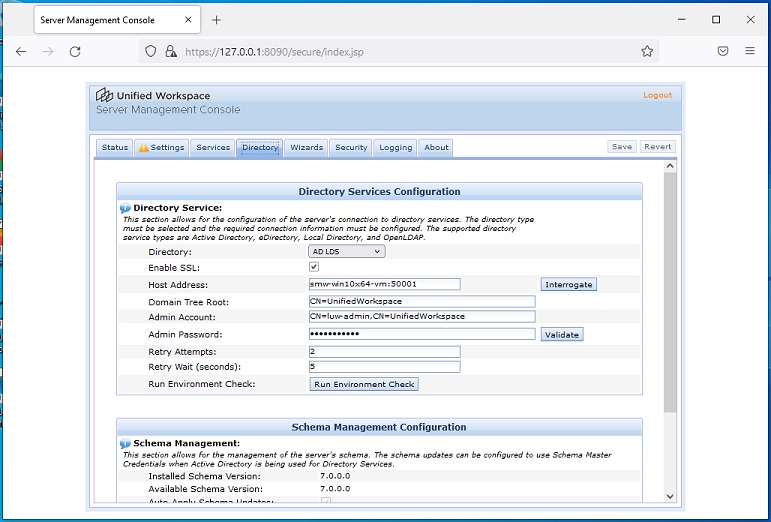Switch to the Services tab
This screenshot has width=771, height=522.
coord(213,147)
